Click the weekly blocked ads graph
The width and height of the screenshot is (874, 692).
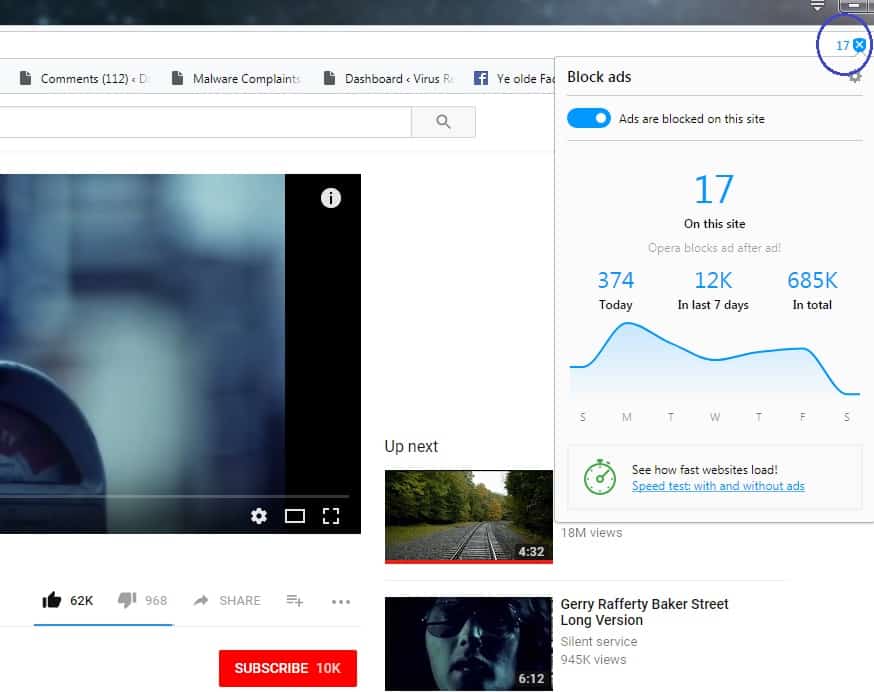(714, 360)
